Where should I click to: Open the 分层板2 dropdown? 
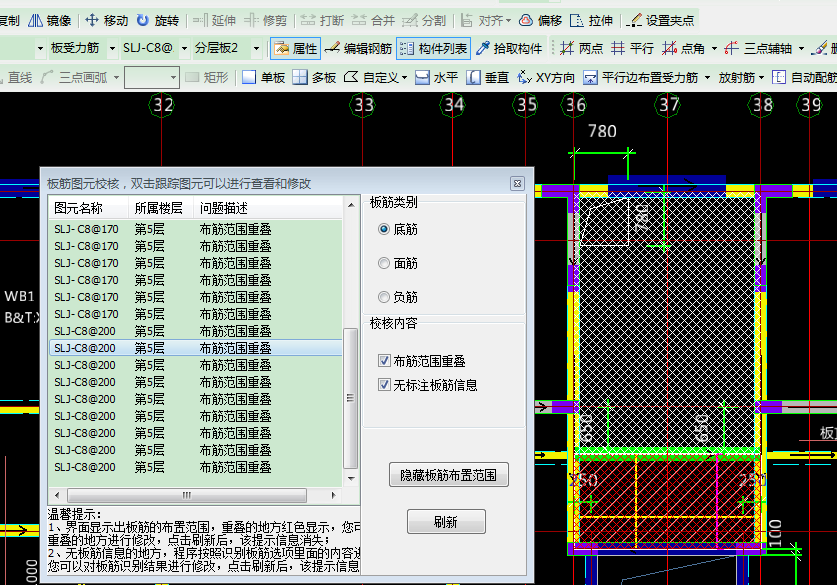[256, 49]
